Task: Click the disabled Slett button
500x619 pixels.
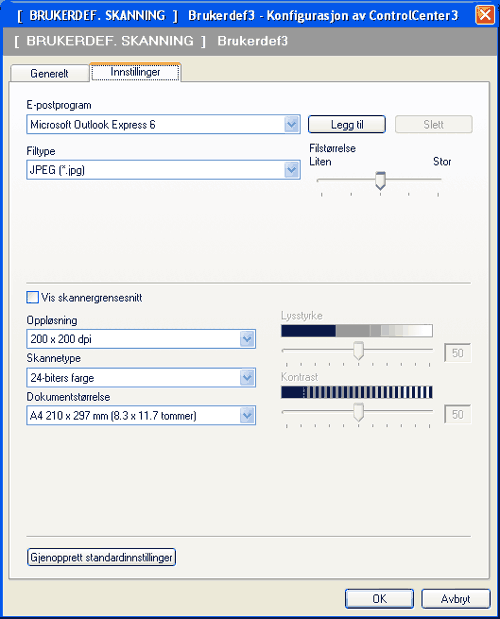Action: pyautogui.click(x=434, y=124)
